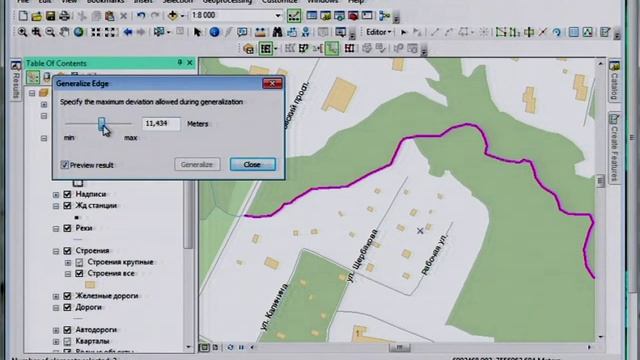
Task: Select the Zoom In tool
Action: [x=22, y=32]
